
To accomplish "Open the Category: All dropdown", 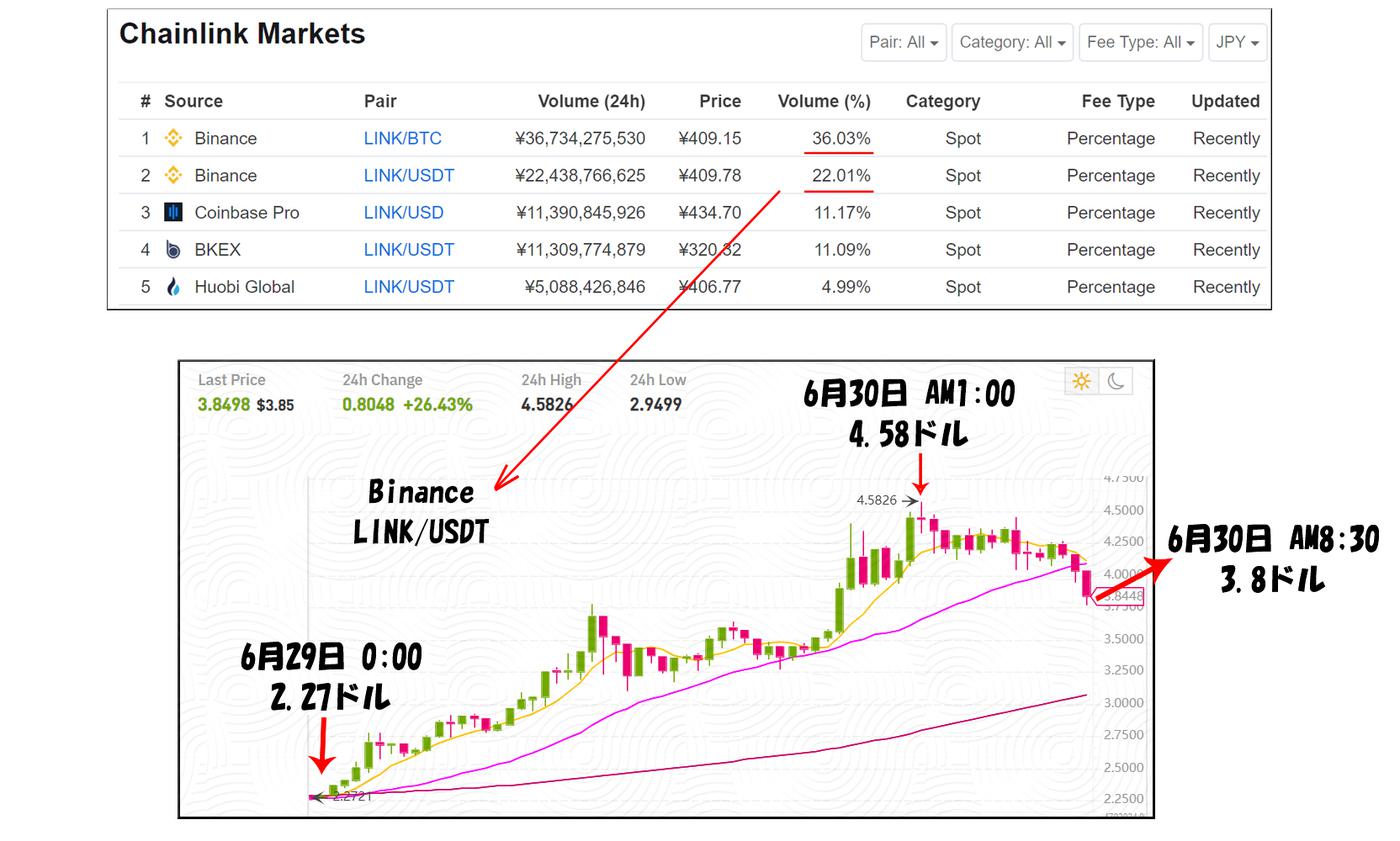I will pos(1012,42).
